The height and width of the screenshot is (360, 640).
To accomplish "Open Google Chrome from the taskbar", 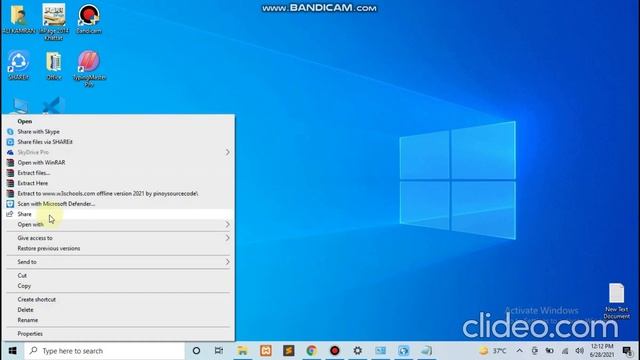I will (311, 351).
